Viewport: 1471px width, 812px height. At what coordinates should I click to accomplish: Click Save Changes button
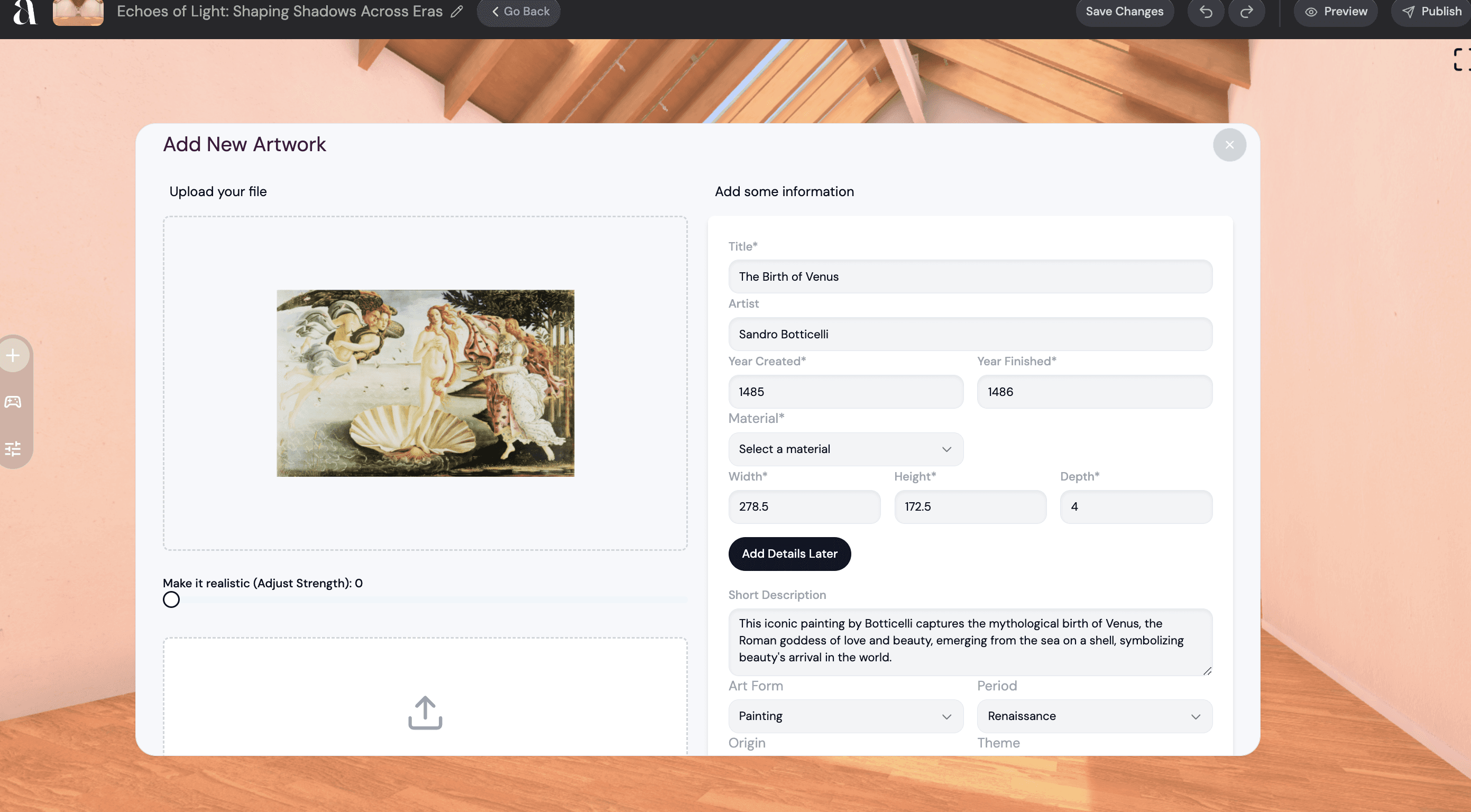coord(1124,12)
